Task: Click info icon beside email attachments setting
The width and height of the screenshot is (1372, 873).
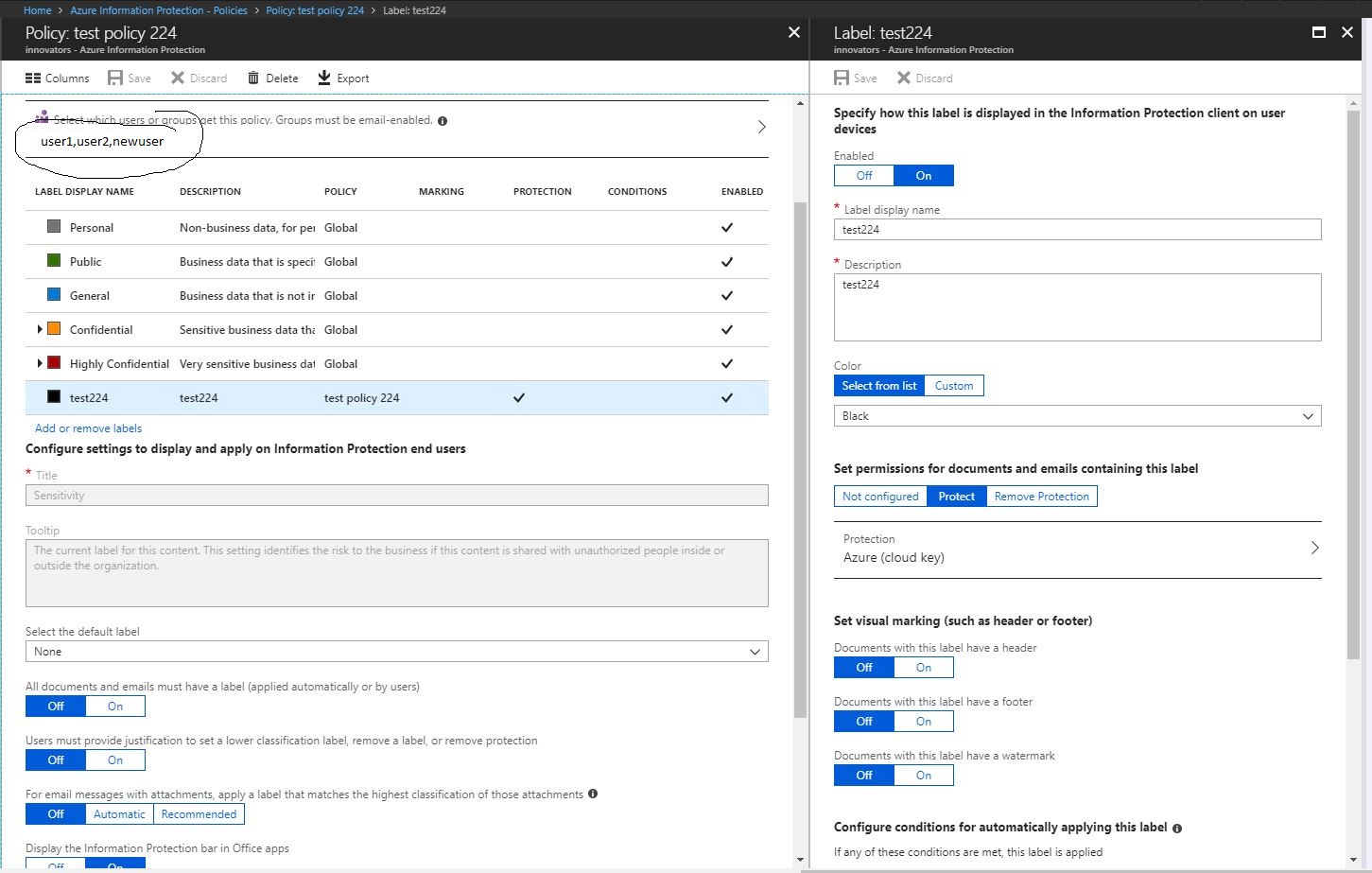Action: (x=593, y=794)
